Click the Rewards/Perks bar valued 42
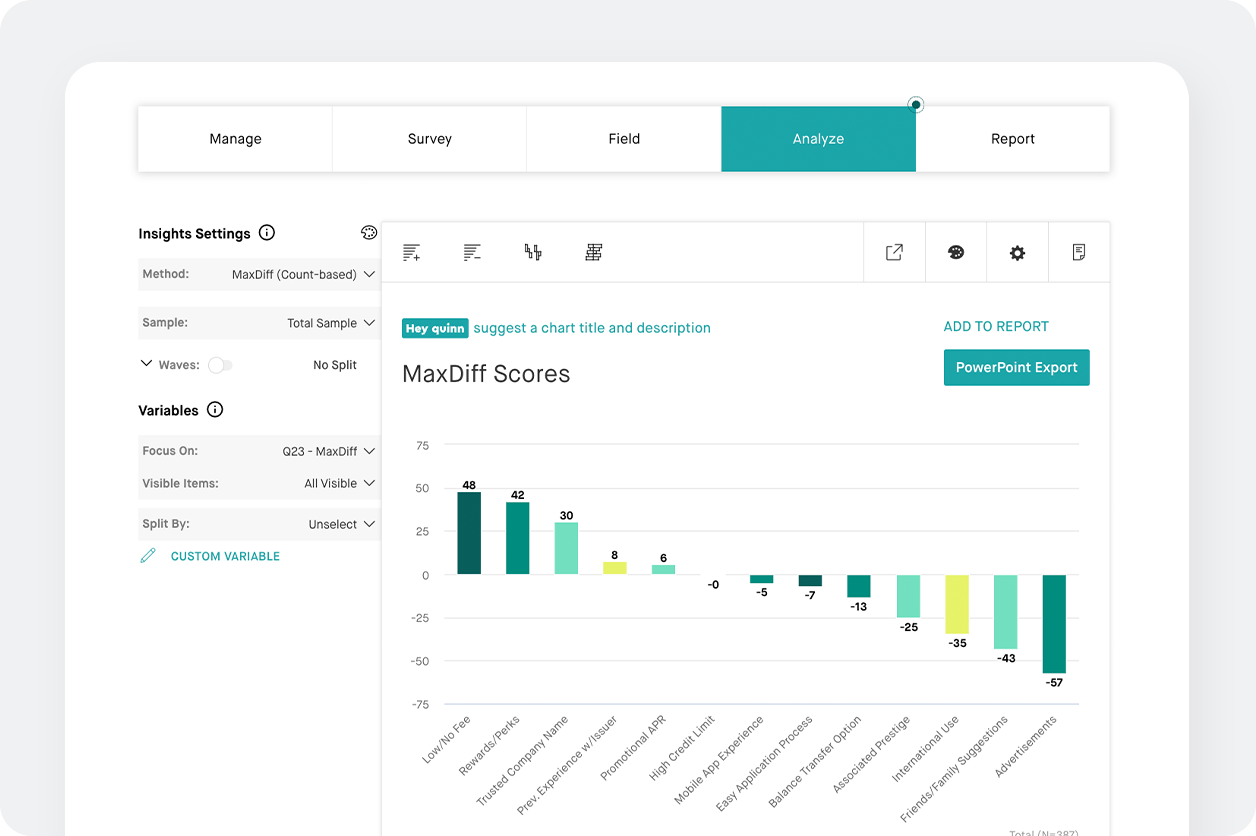Image resolution: width=1256 pixels, height=836 pixels. [518, 538]
